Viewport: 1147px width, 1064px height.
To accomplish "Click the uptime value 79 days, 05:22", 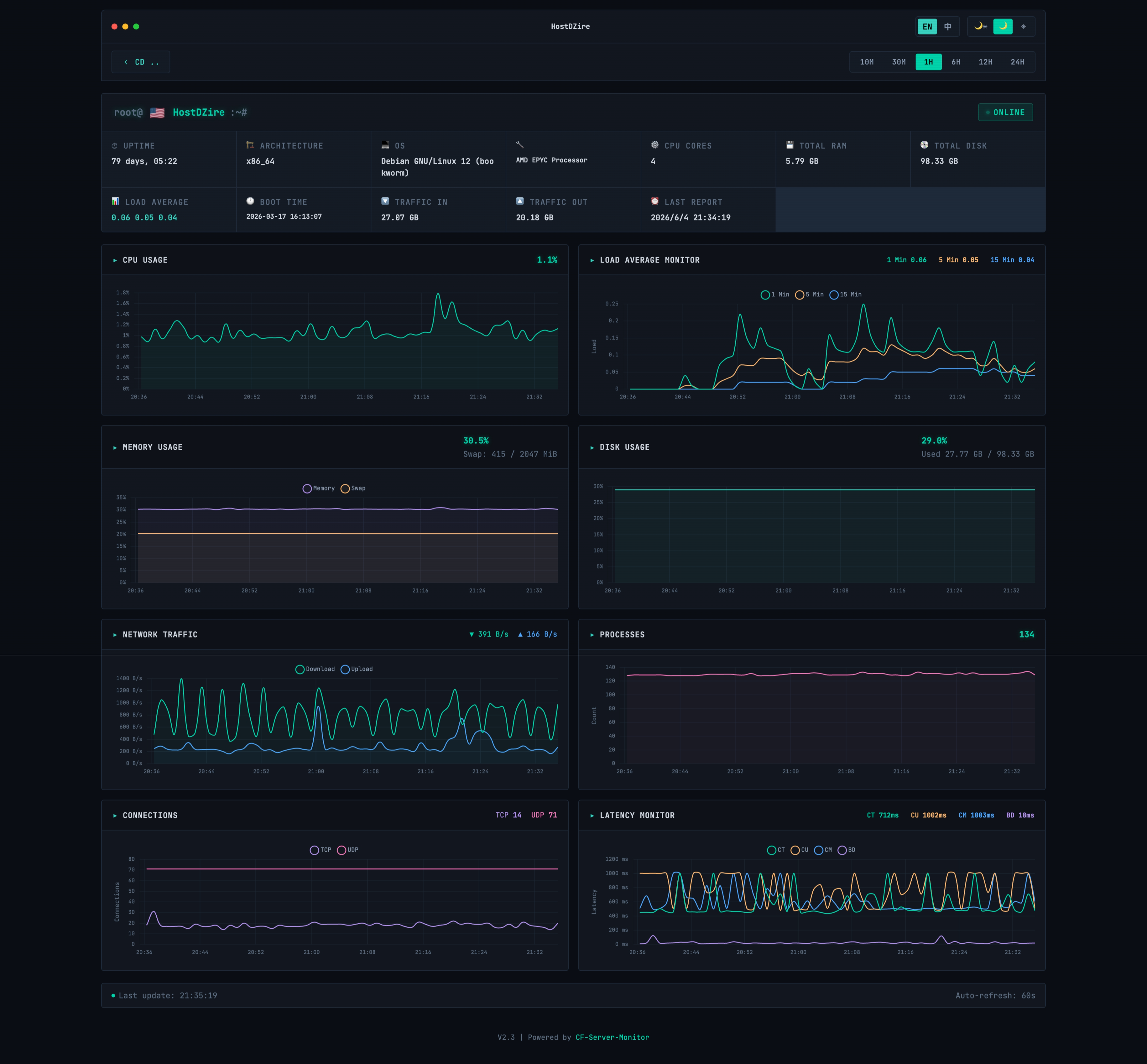I will click(x=144, y=161).
